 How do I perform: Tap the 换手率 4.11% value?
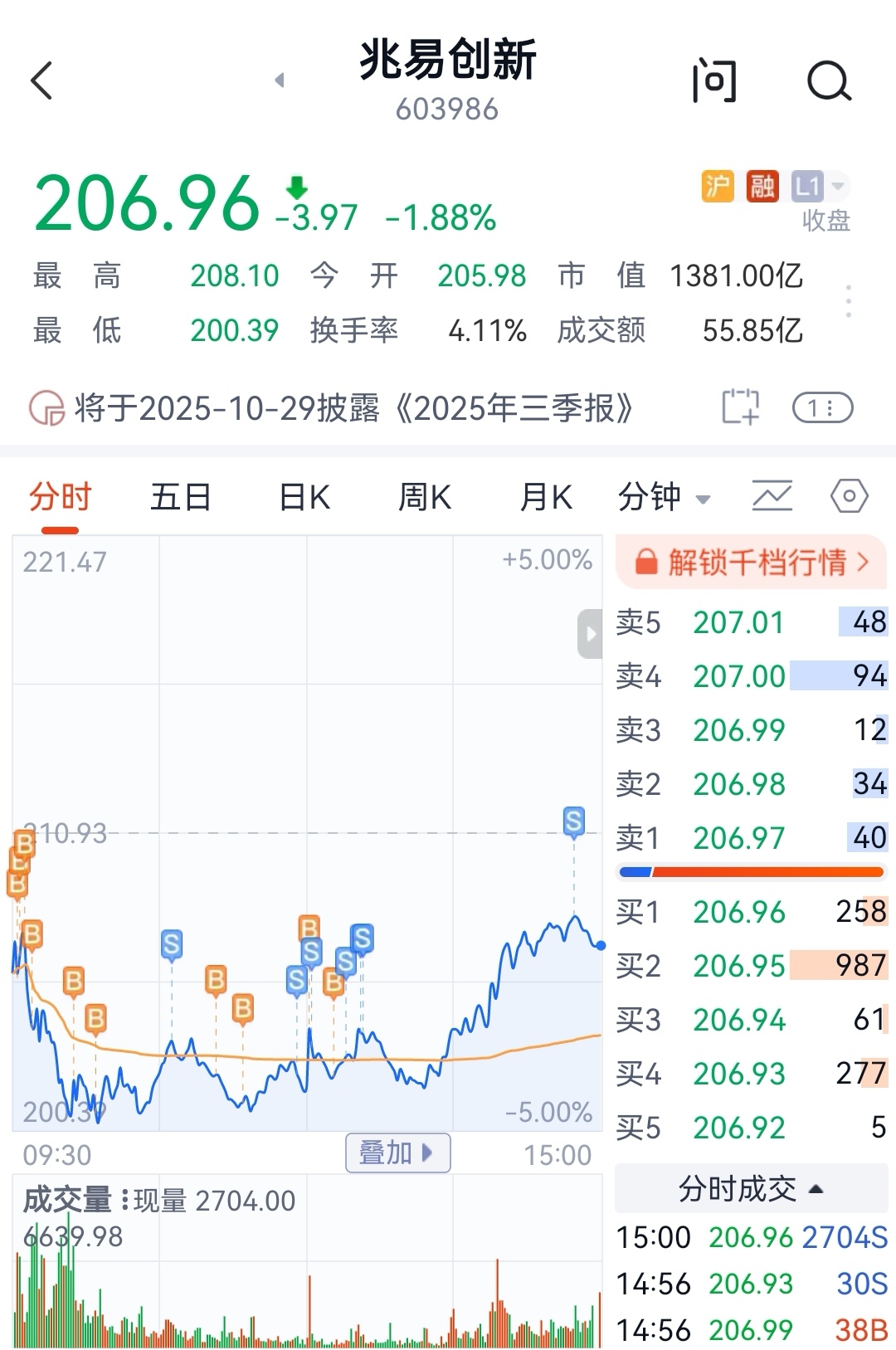pyautogui.click(x=487, y=330)
